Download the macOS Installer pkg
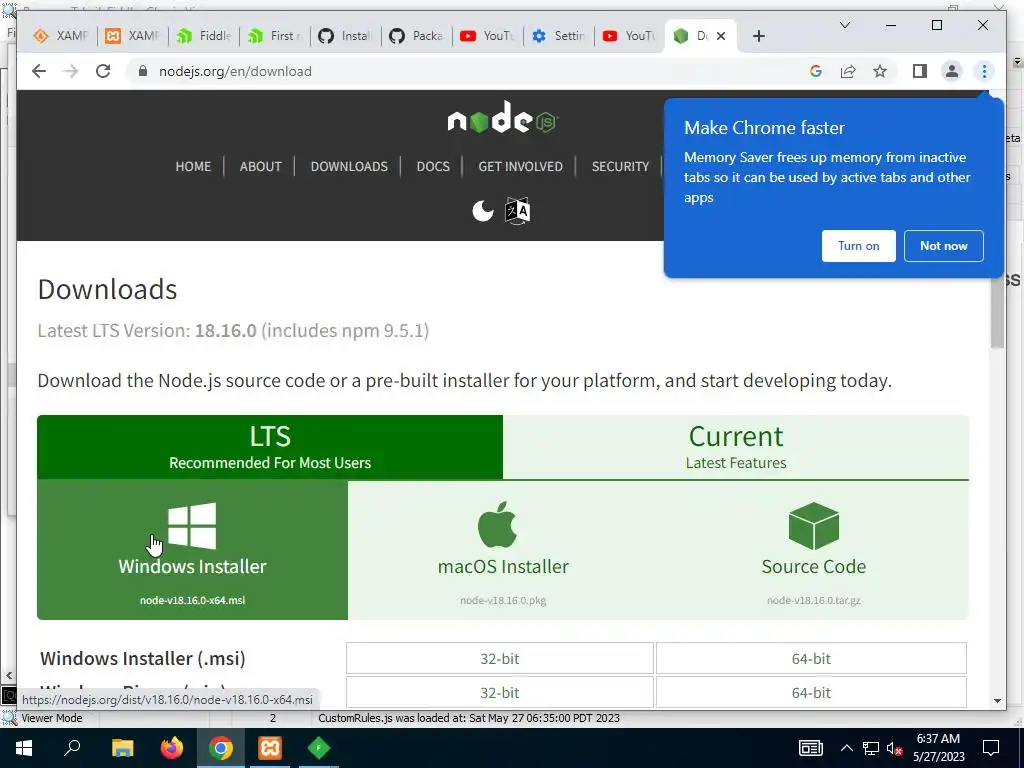 pos(503,550)
